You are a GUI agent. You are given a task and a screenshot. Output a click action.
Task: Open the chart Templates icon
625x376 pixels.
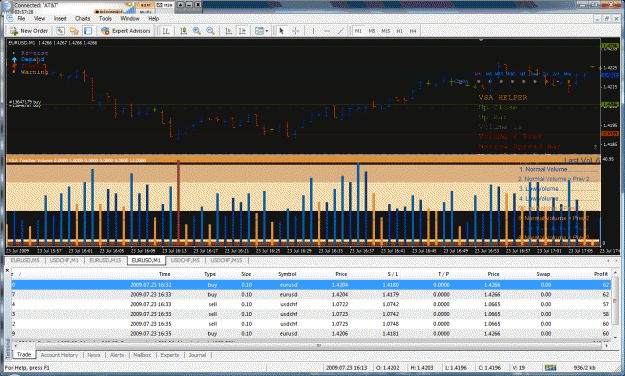tap(259, 31)
